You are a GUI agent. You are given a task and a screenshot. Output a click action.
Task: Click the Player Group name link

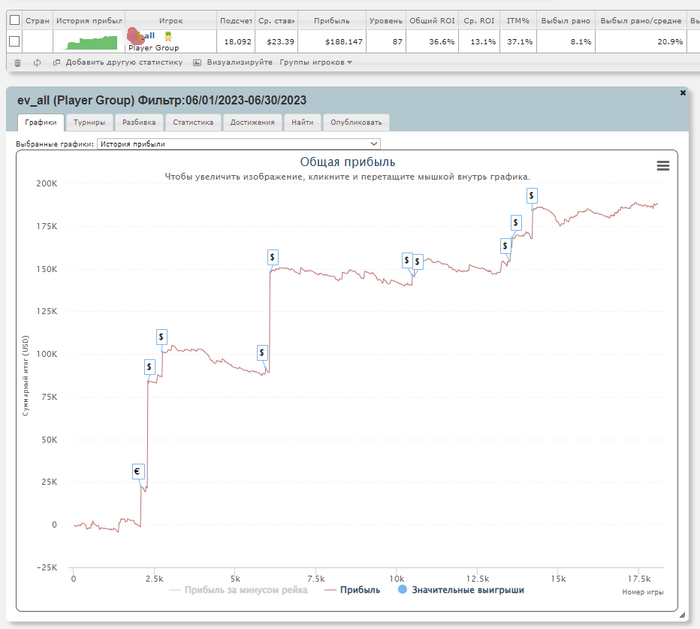[x=154, y=48]
